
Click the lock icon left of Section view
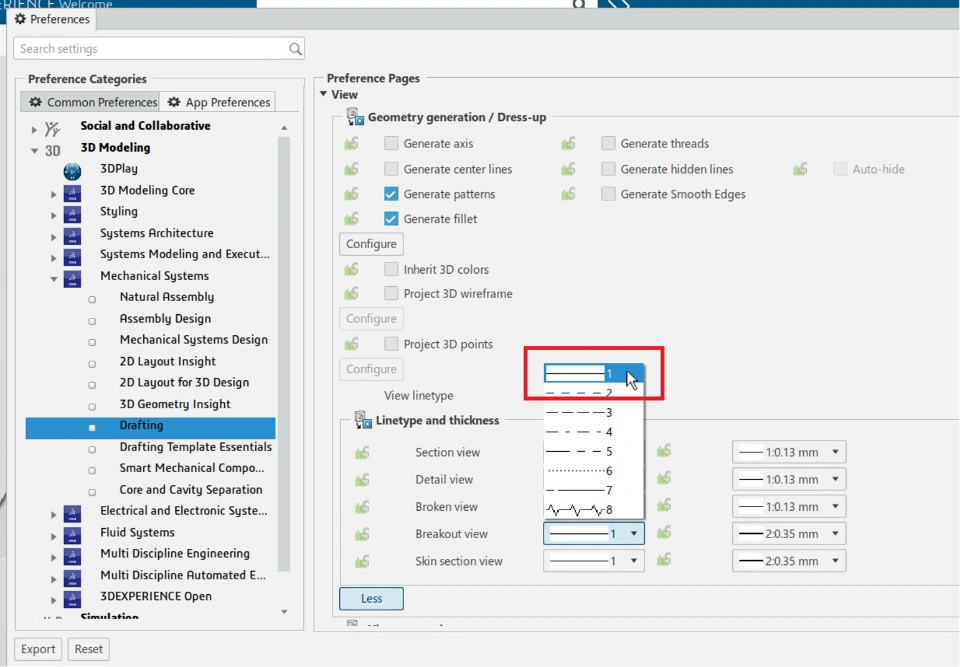click(x=362, y=452)
